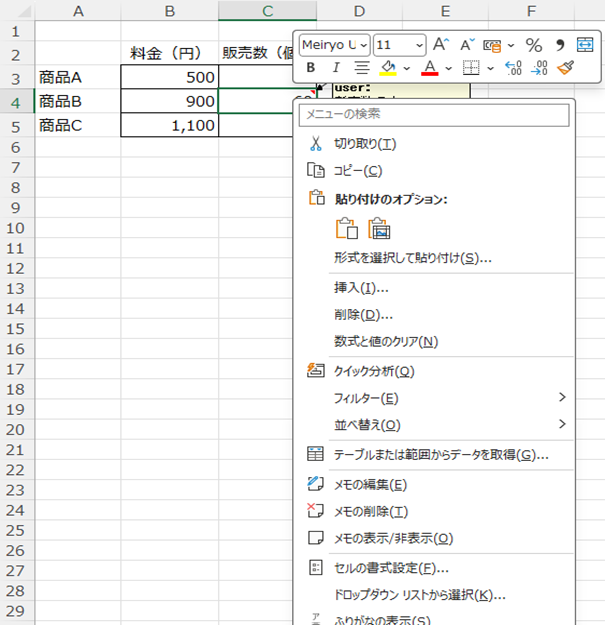
Task: Apply percent style format
Action: [534, 45]
